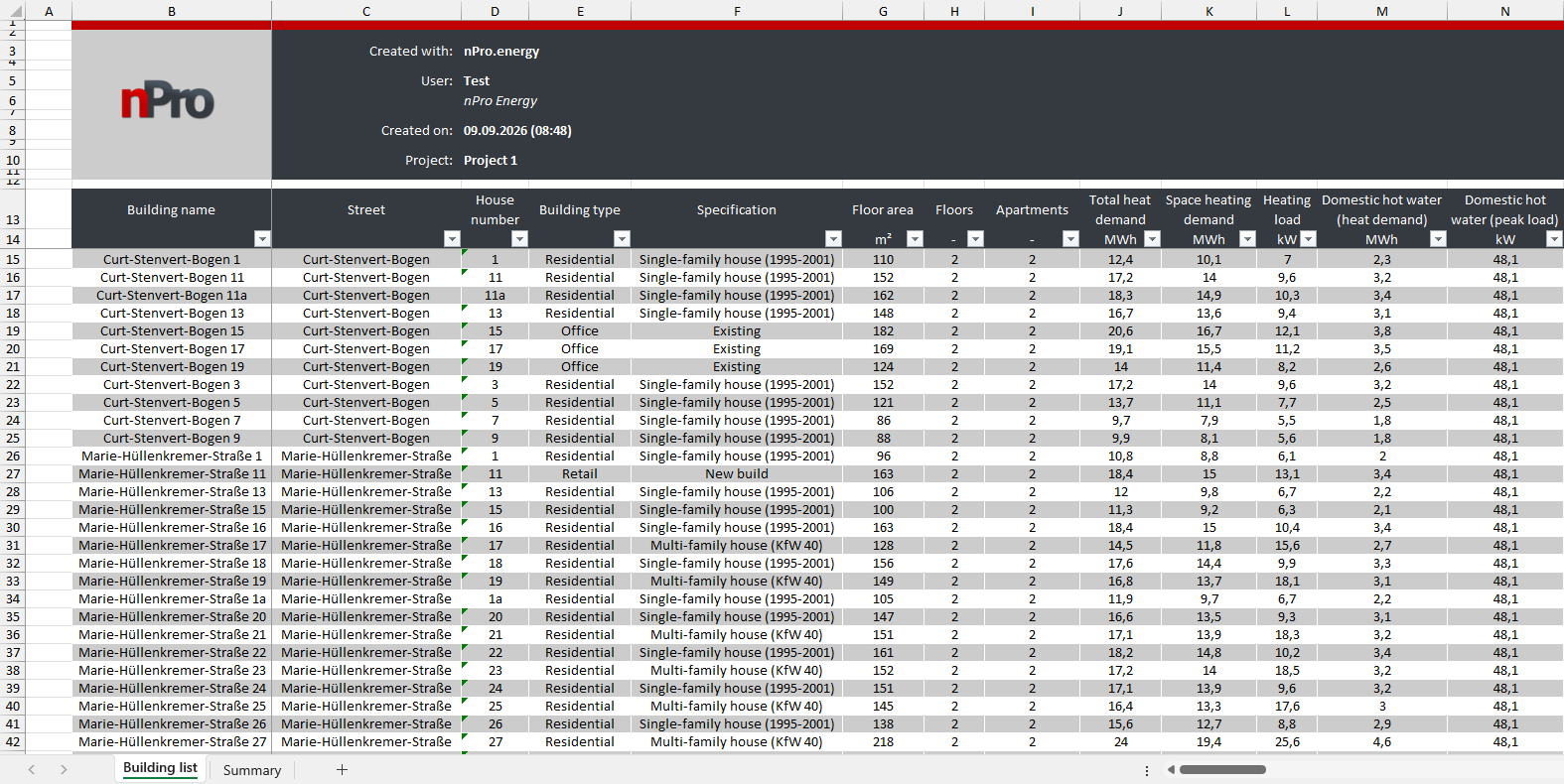Select the 'Retail' building type cell
Viewport: 1564px width, 784px height.
click(580, 473)
